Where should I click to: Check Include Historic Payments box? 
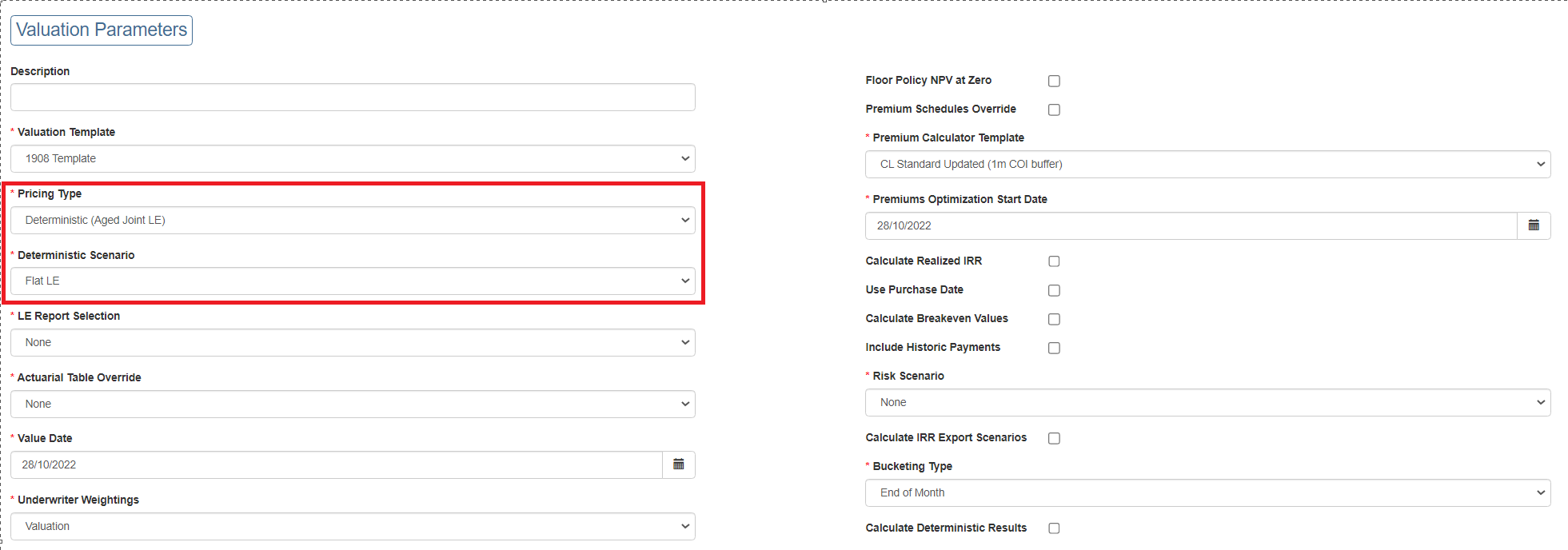(x=1054, y=348)
